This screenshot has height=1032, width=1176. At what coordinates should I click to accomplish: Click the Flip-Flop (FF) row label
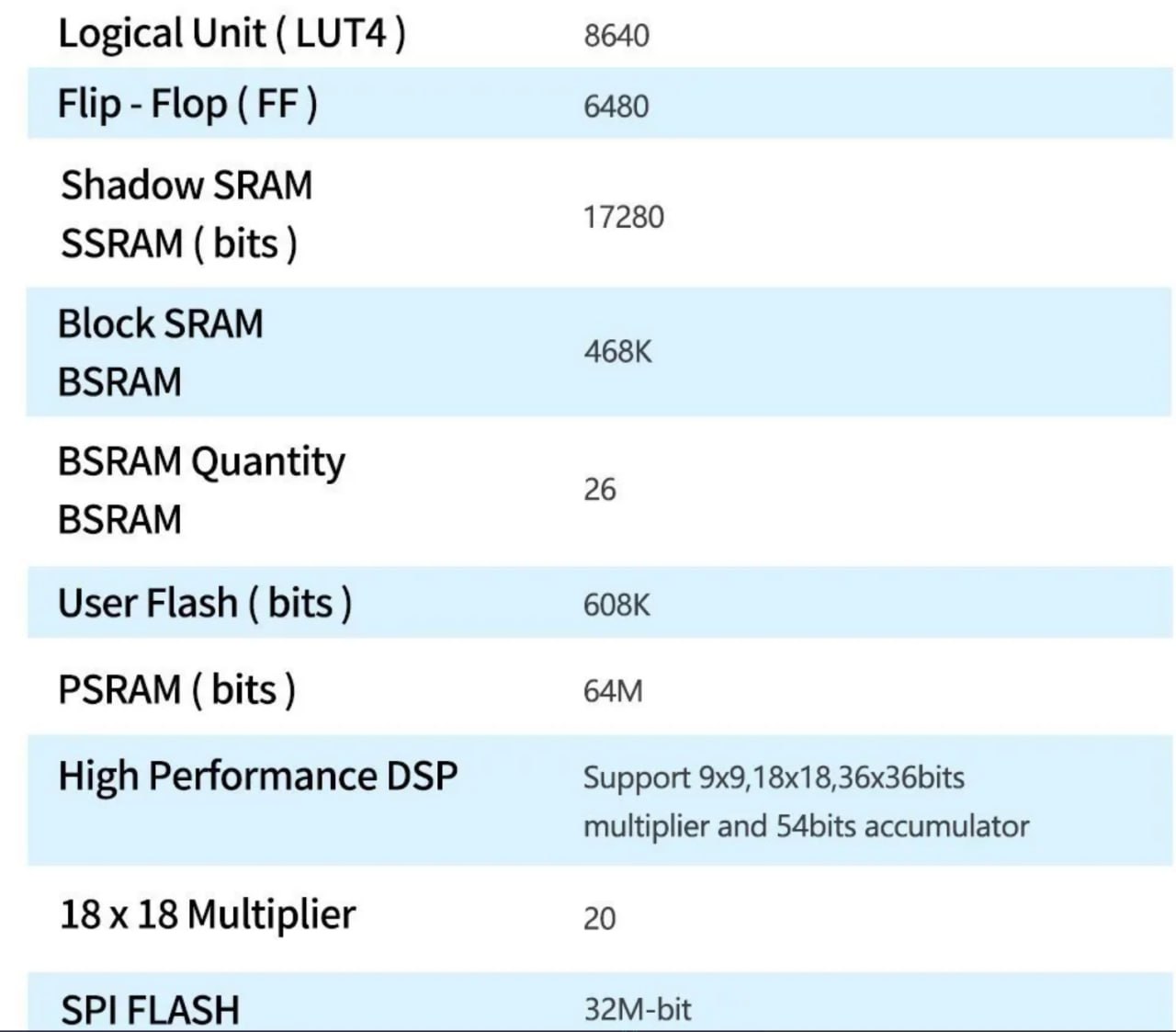click(x=187, y=104)
